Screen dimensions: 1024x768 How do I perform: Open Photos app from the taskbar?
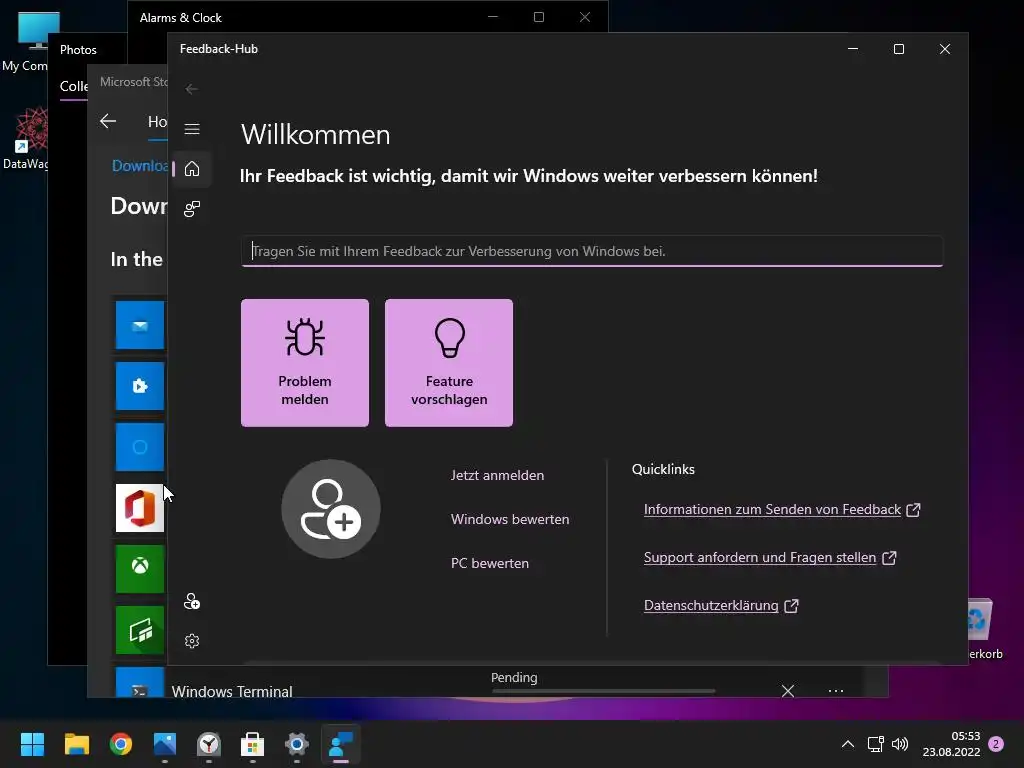[x=165, y=744]
